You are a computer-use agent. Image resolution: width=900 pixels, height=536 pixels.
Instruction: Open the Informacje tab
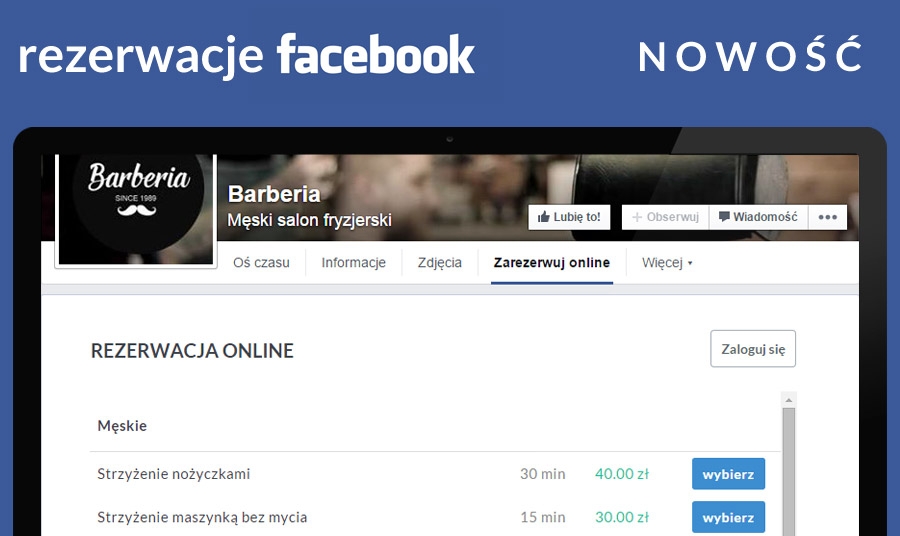354,263
